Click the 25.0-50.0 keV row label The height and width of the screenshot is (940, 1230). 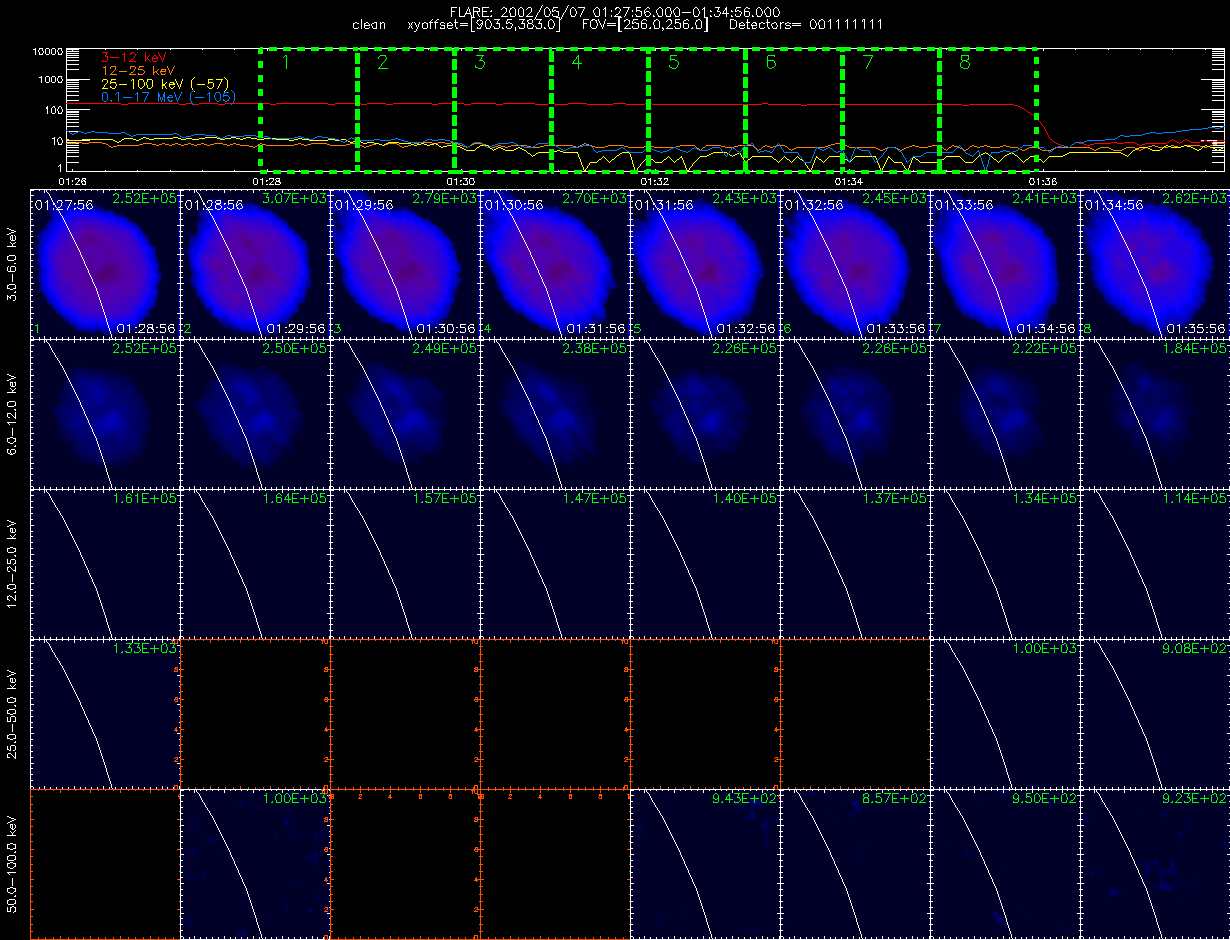pyautogui.click(x=13, y=713)
